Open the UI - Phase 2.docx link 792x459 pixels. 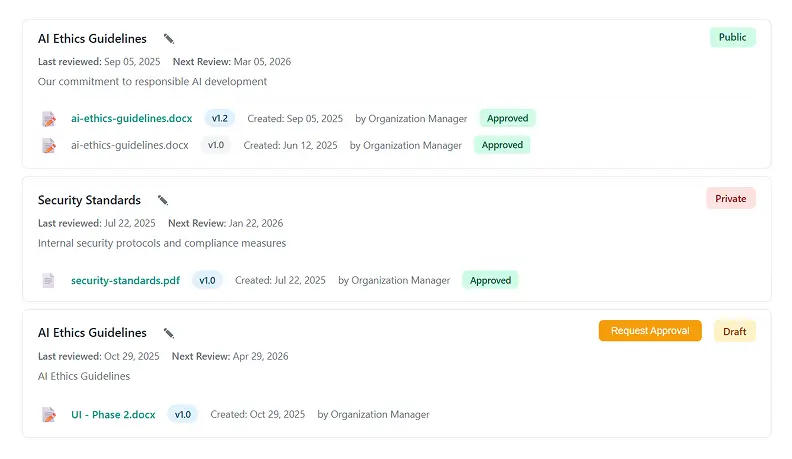113,415
